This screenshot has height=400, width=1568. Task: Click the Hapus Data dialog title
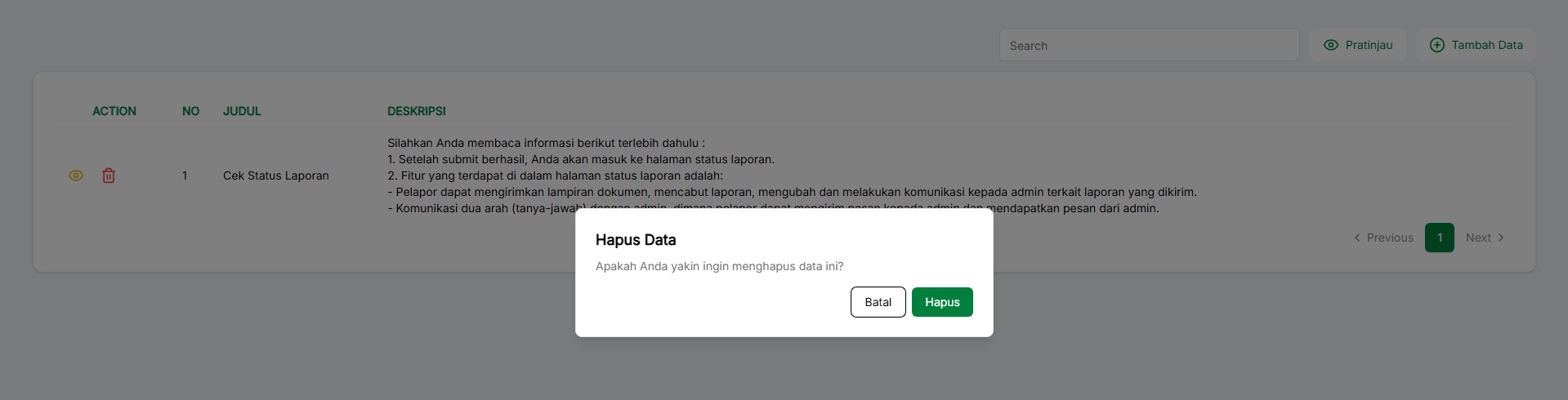click(x=635, y=240)
